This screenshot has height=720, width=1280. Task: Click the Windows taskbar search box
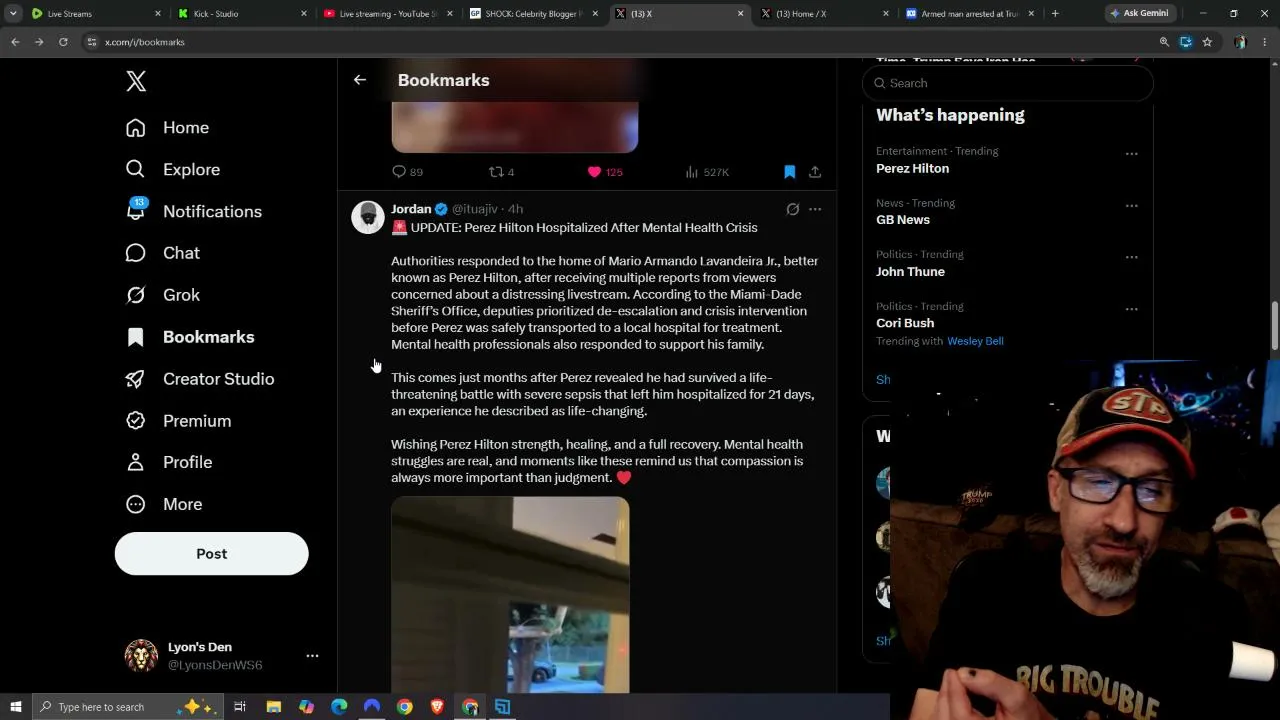pyautogui.click(x=130, y=707)
